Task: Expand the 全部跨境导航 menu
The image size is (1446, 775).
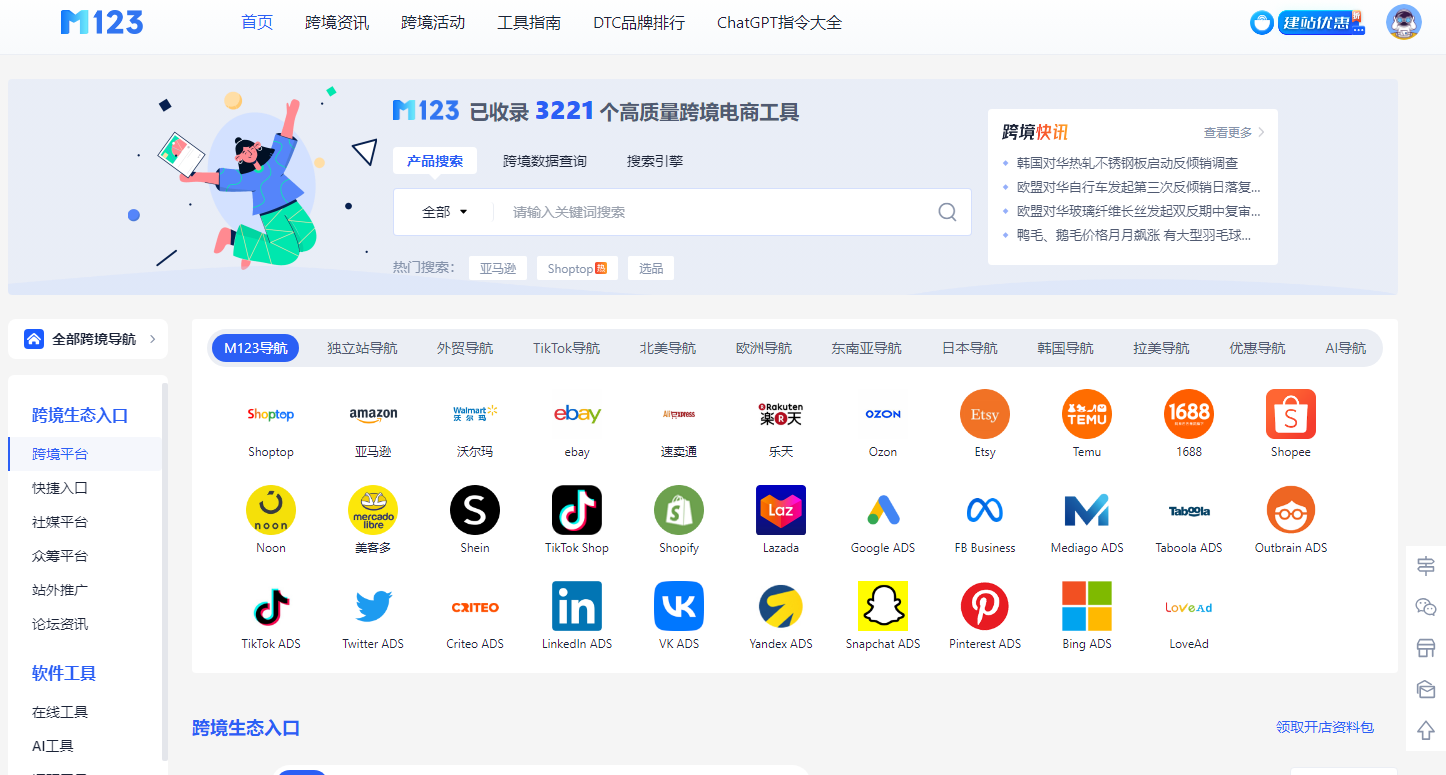Action: click(88, 339)
